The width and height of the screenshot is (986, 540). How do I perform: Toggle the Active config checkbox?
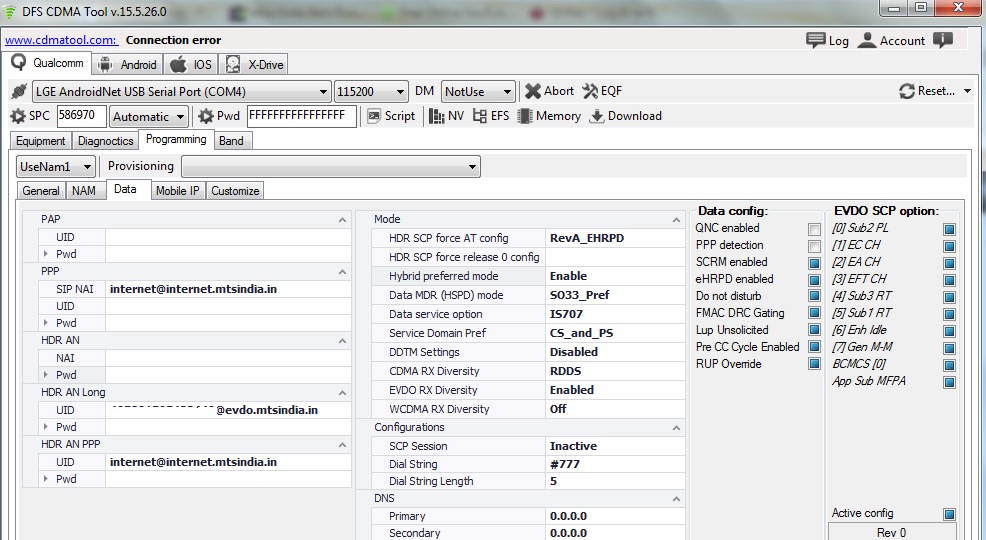950,514
